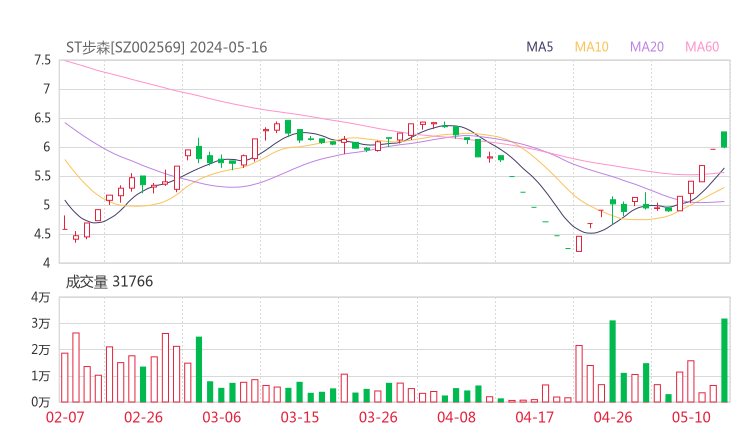Click the 02-07 date axis label
Viewport: 740px width, 440px height.
tap(65, 417)
